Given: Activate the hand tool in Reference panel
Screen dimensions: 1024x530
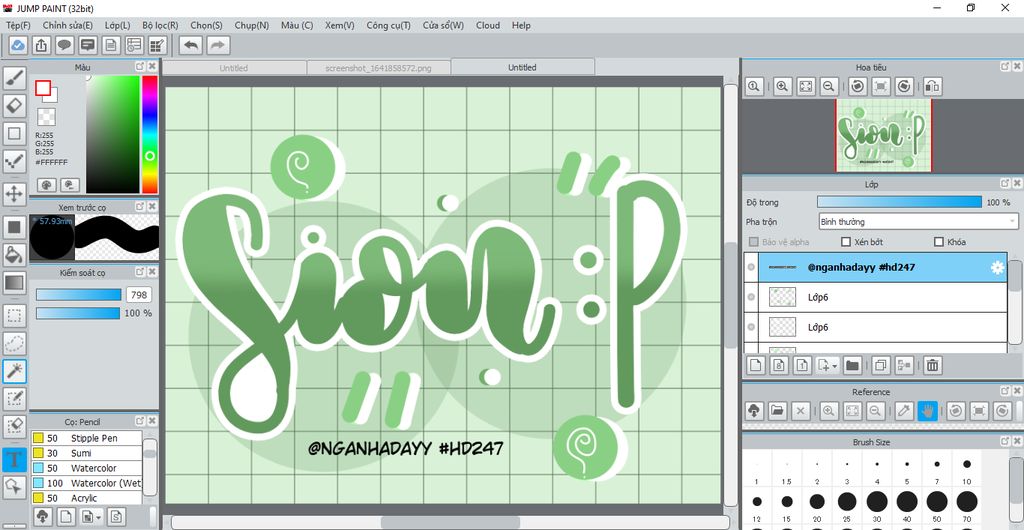Looking at the screenshot, I should tap(927, 411).
